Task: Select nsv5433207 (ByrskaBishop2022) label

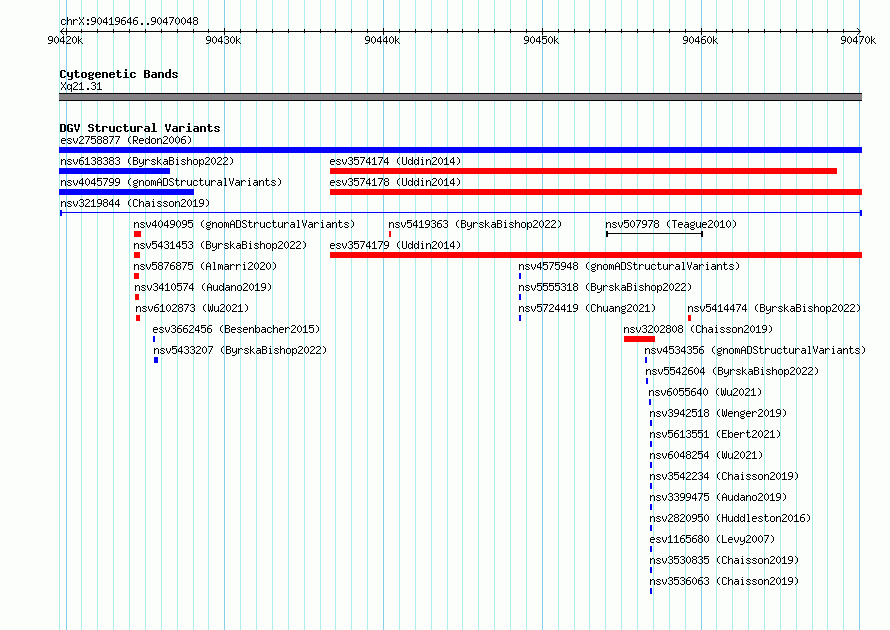Action: click(240, 350)
